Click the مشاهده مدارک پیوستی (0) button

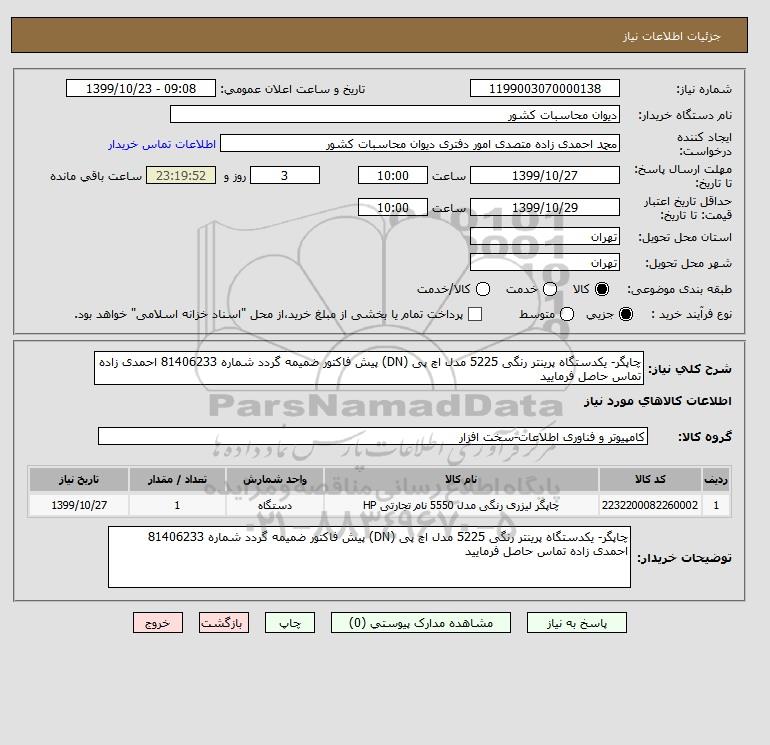click(421, 623)
